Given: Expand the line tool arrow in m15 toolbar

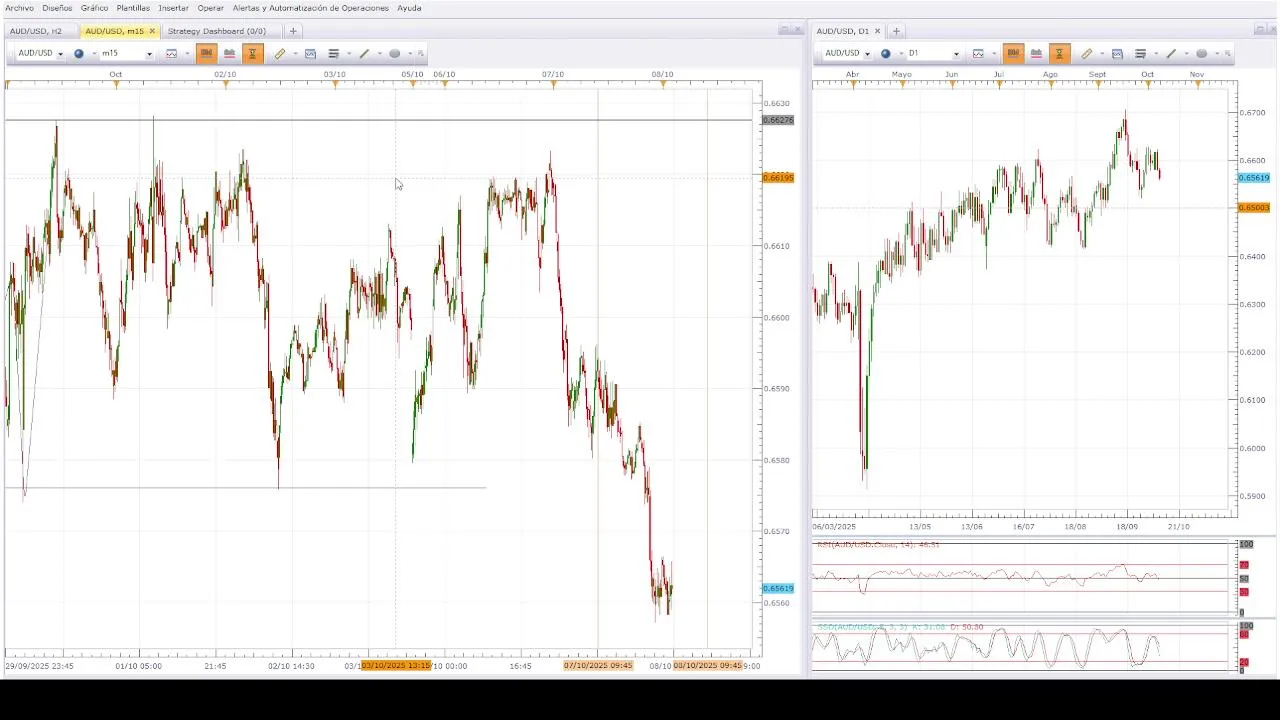Looking at the screenshot, I should [379, 54].
